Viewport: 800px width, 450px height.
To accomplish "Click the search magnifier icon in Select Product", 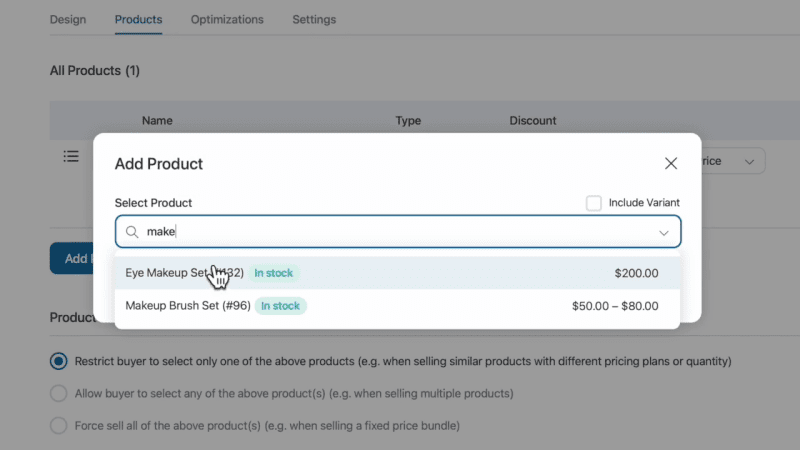I will click(132, 232).
